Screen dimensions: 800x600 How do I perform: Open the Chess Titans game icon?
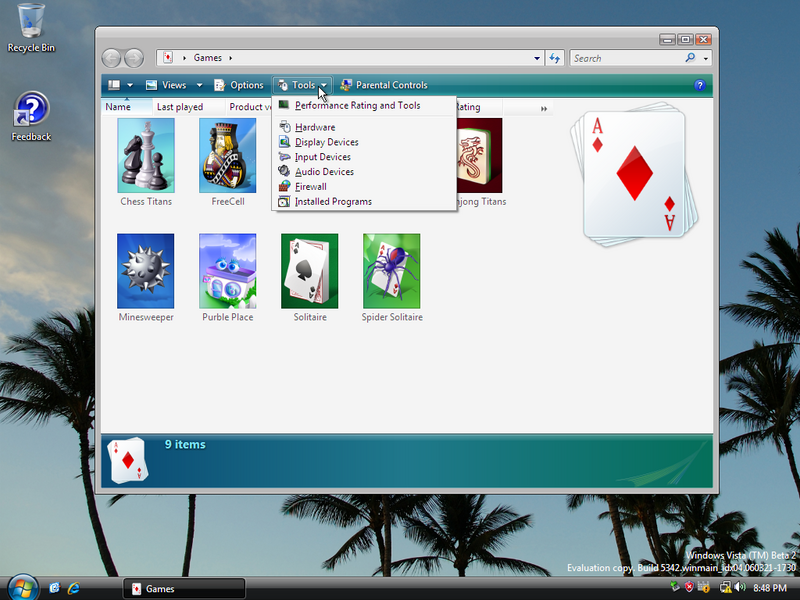[x=146, y=156]
